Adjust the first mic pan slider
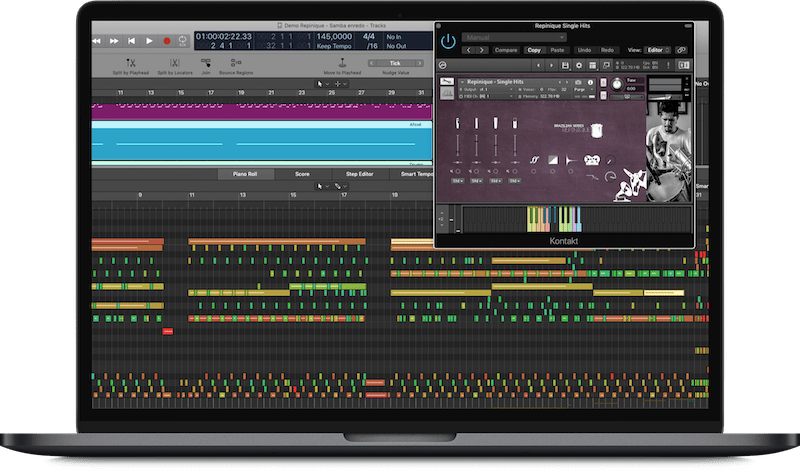Image resolution: width=800 pixels, height=471 pixels. point(458,162)
